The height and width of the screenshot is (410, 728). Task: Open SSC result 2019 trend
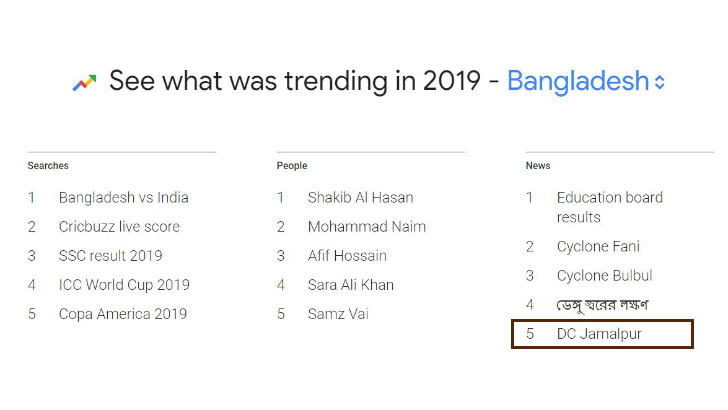tap(110, 256)
